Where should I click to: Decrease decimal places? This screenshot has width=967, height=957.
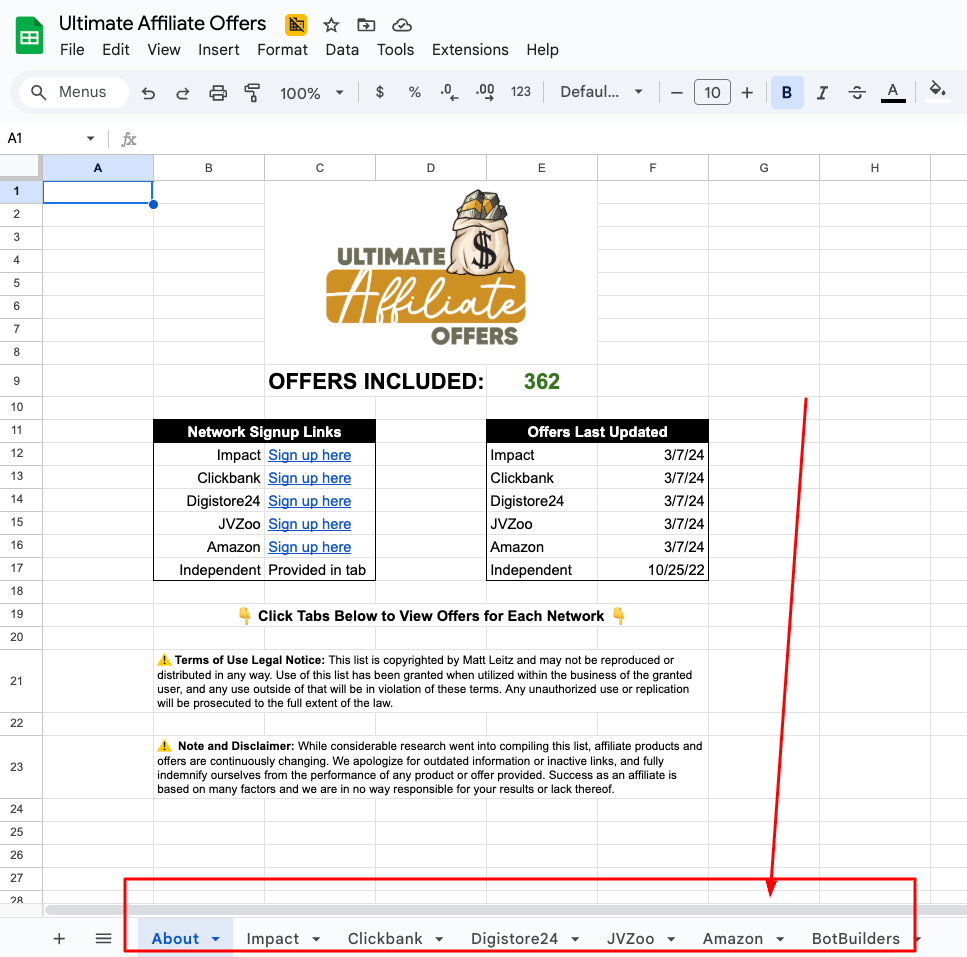point(449,92)
